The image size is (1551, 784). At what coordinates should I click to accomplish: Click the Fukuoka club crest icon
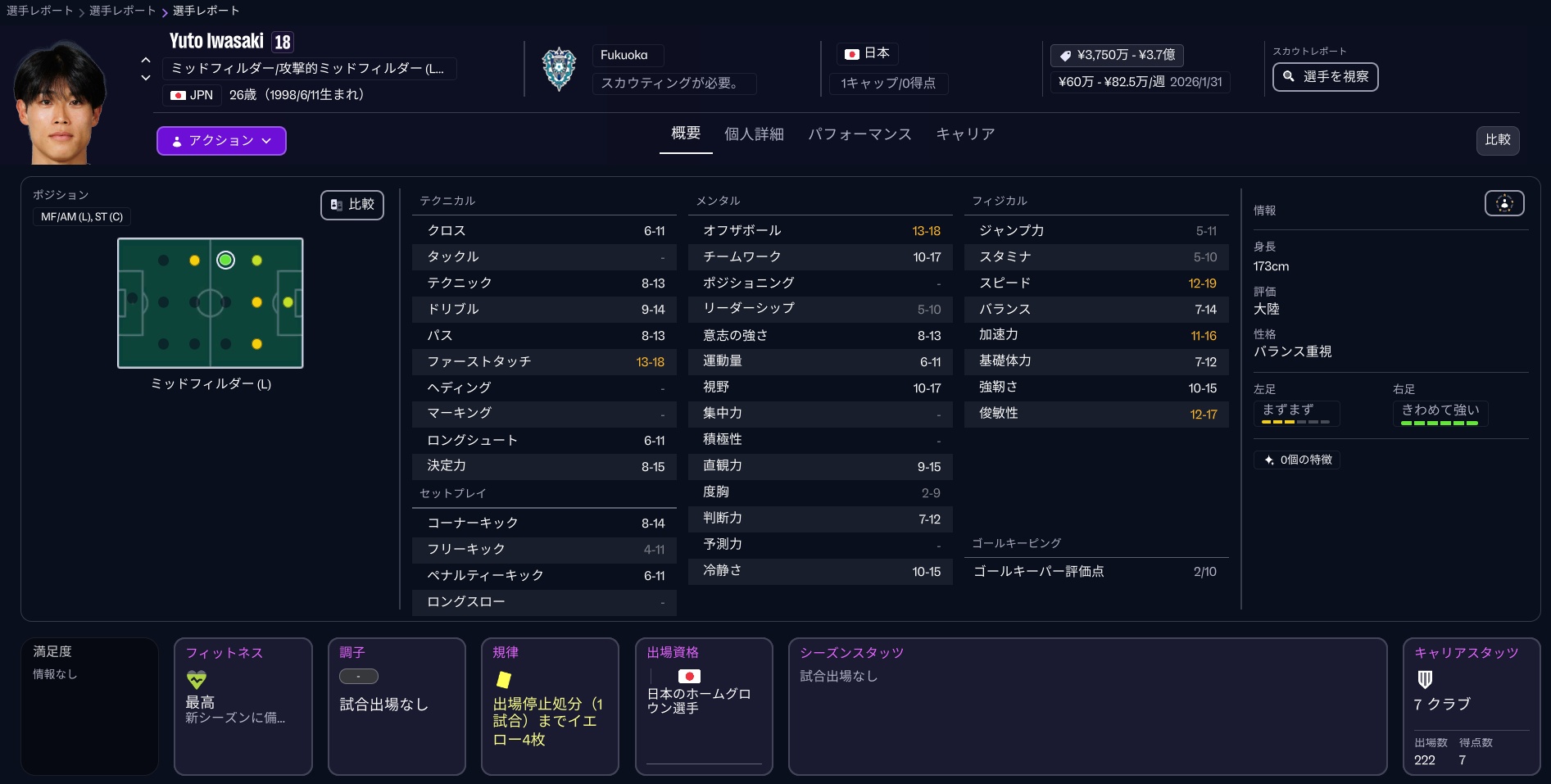[559, 70]
